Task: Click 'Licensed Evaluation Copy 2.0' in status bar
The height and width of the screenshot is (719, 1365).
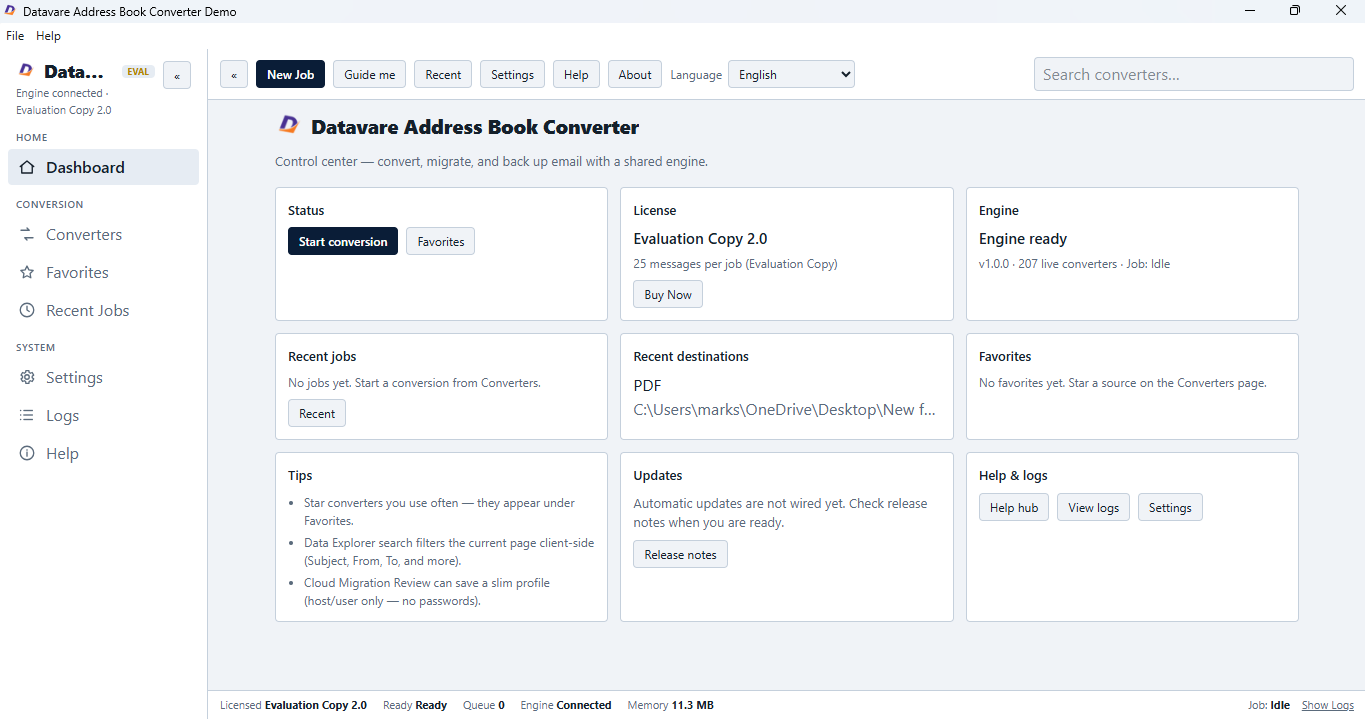Action: (293, 705)
